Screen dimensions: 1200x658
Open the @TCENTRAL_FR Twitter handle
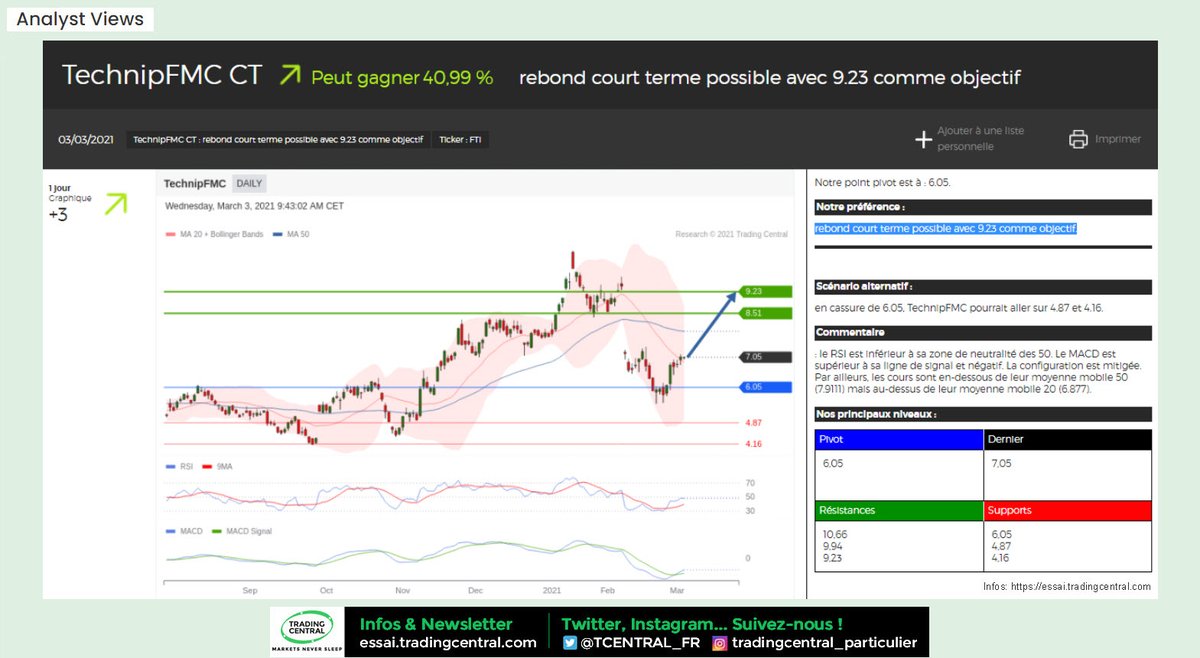[640, 643]
